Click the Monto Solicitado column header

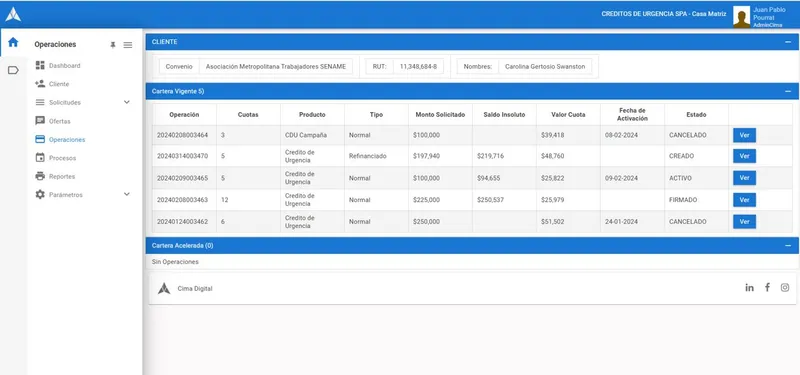(440, 115)
